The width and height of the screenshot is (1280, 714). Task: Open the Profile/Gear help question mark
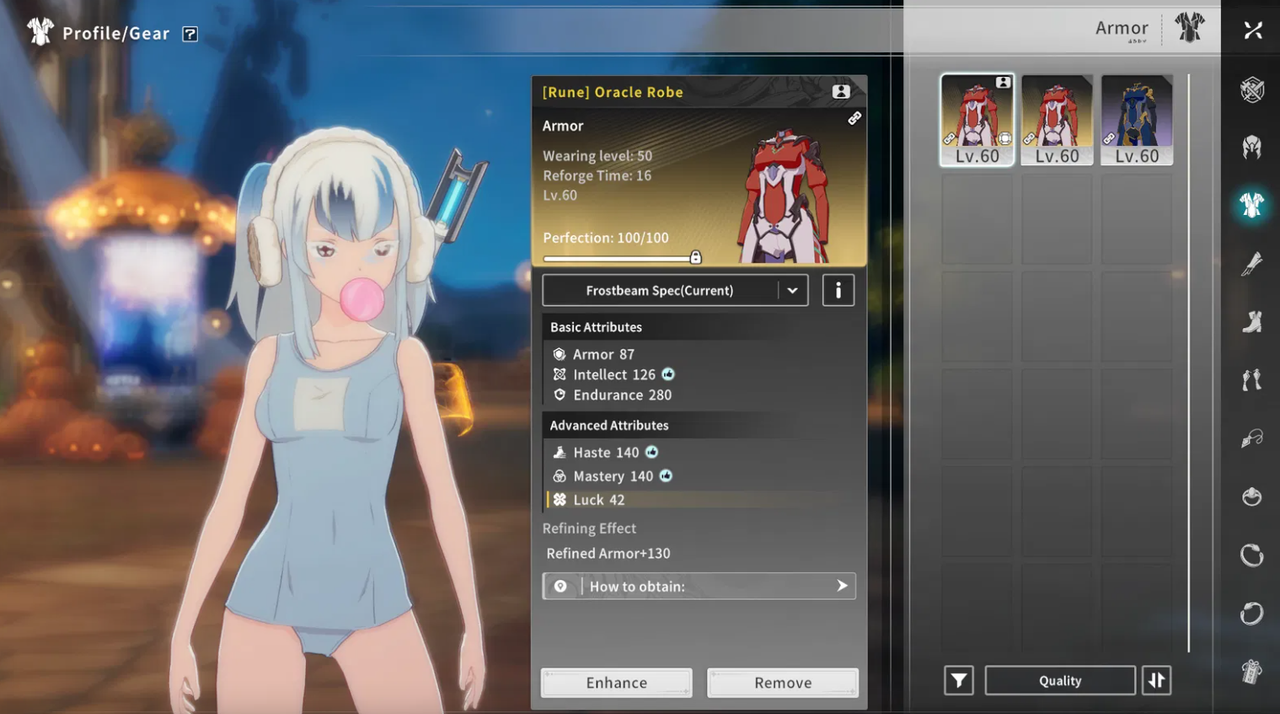[x=190, y=34]
